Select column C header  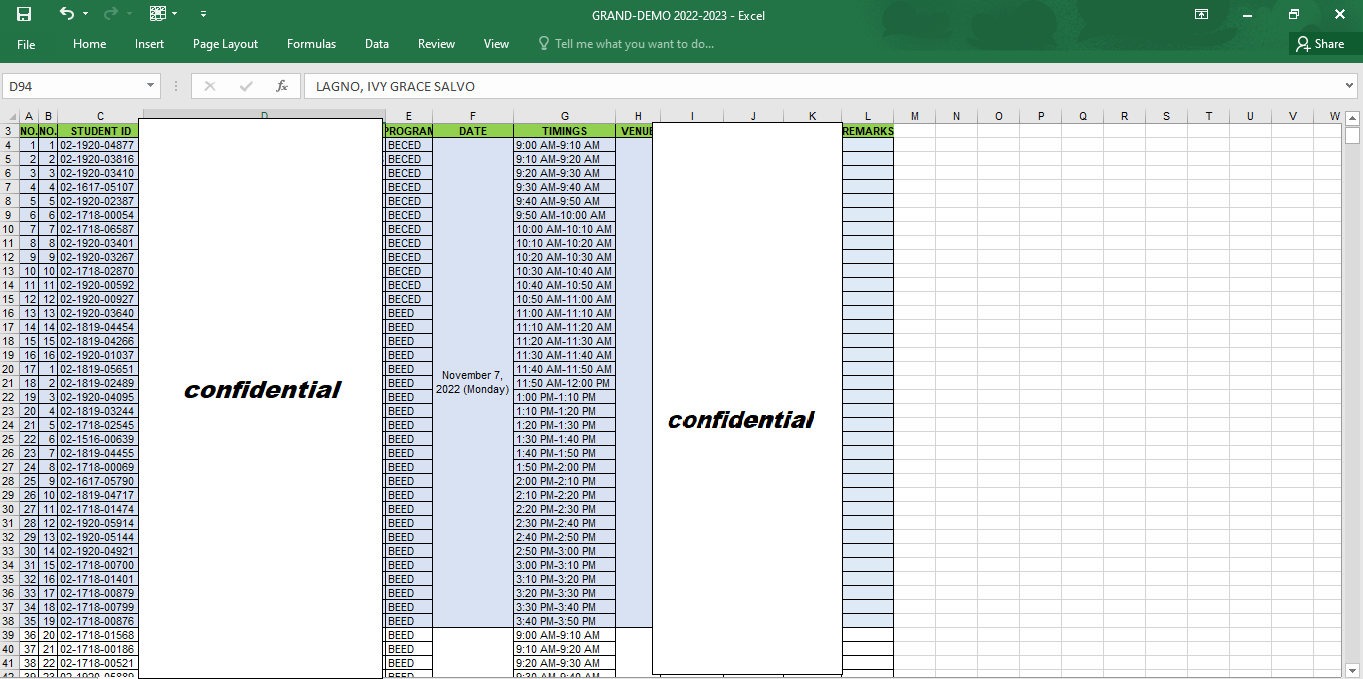click(100, 117)
